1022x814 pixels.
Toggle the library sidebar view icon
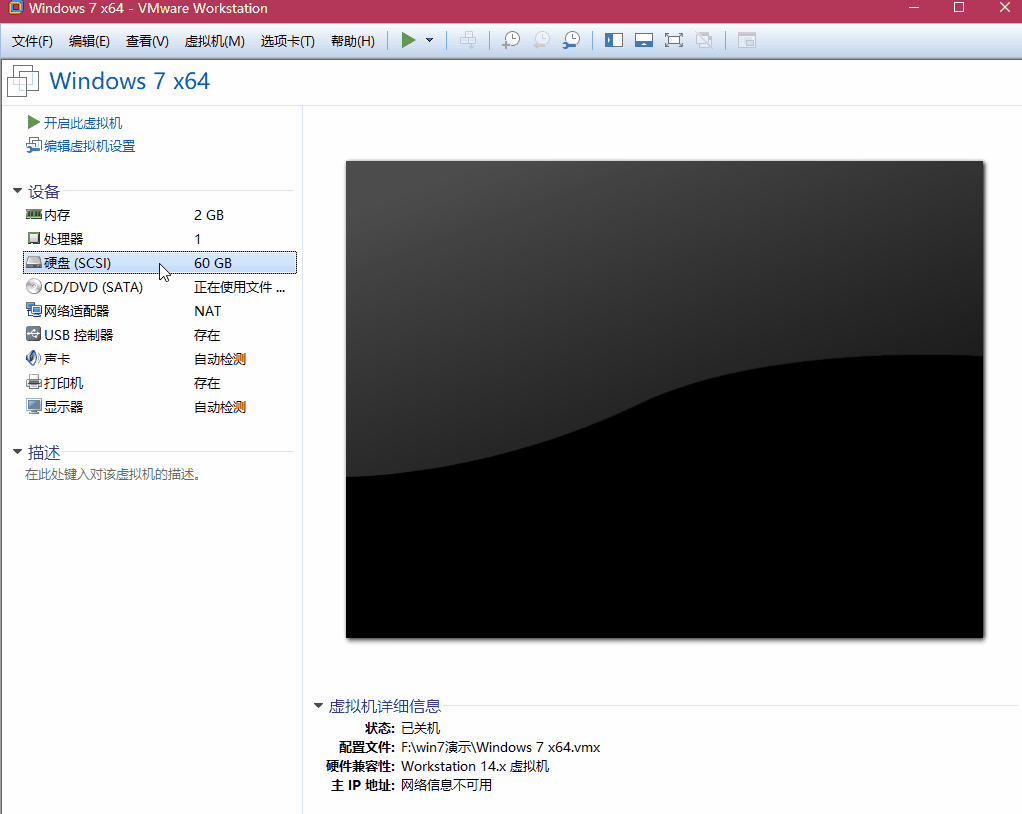point(614,40)
